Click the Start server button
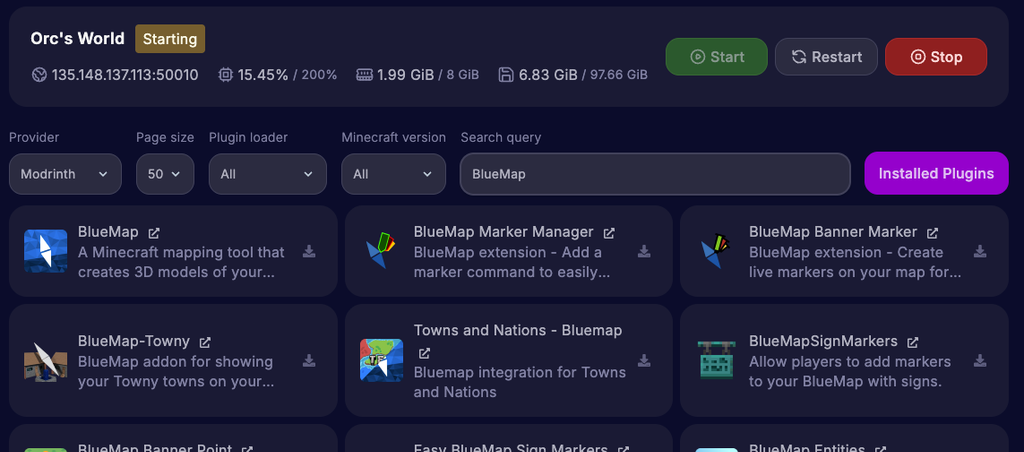 tap(716, 57)
